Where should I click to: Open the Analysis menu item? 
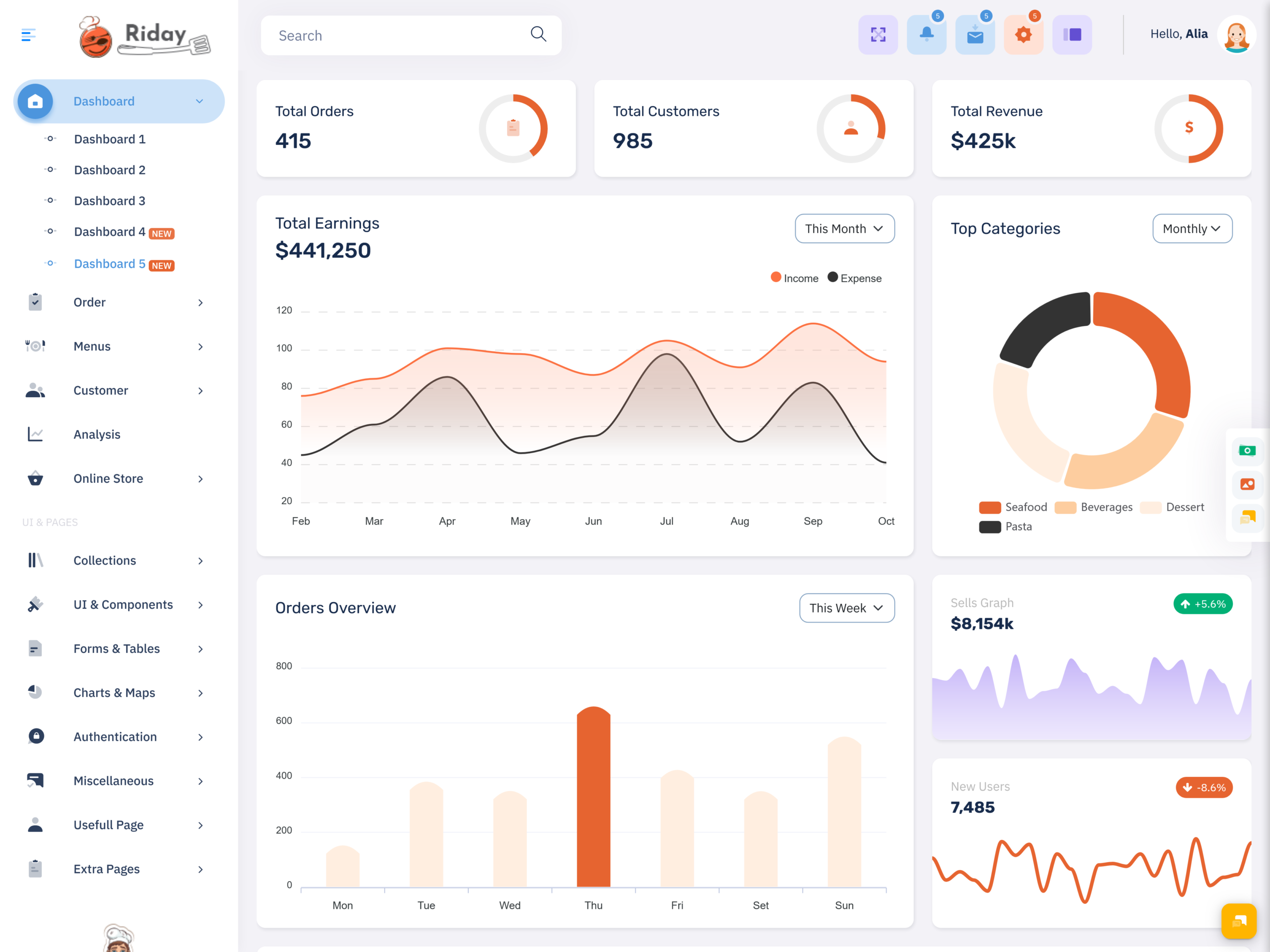(x=97, y=434)
